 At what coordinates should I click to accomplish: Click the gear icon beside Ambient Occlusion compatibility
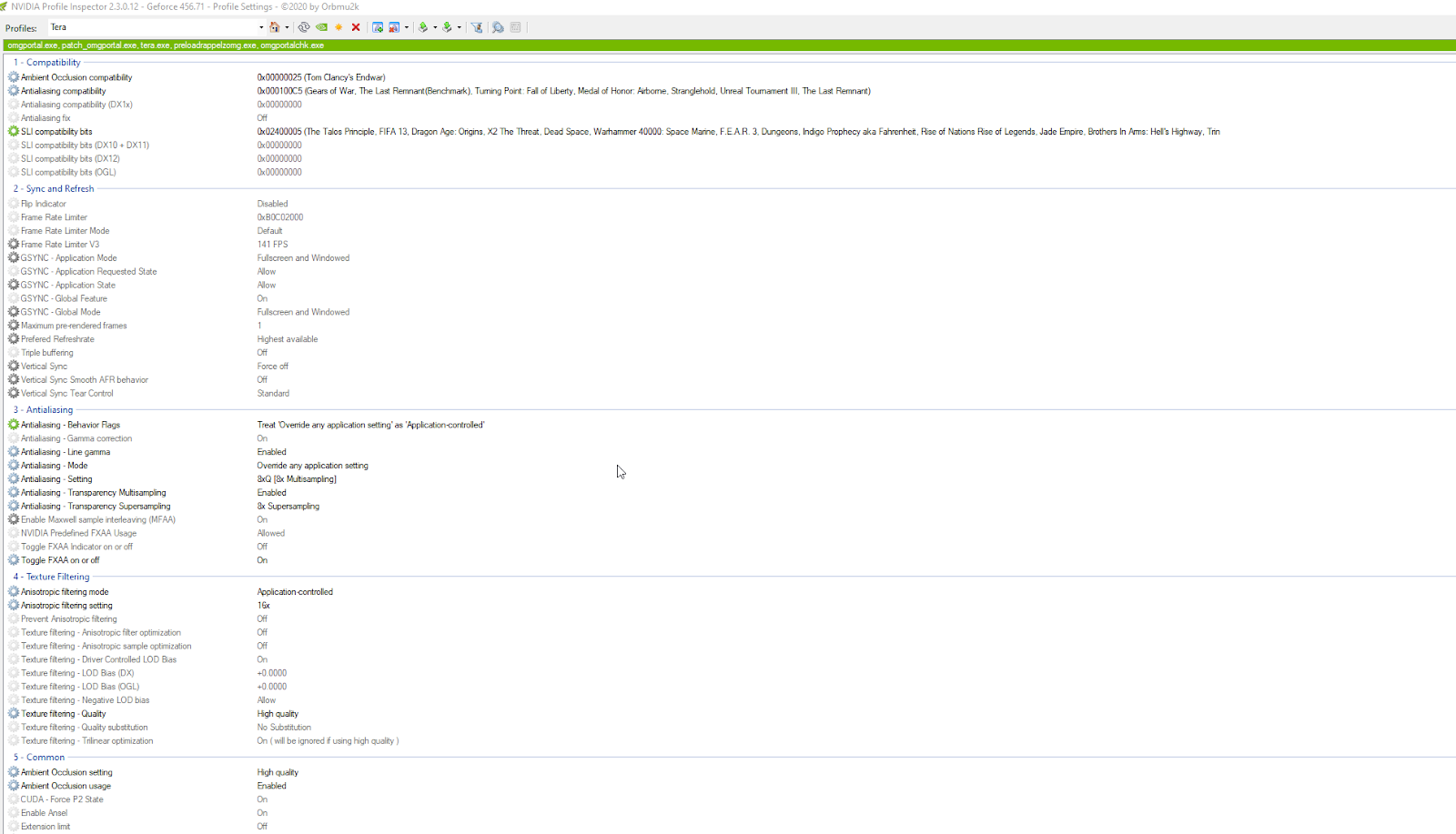[14, 77]
